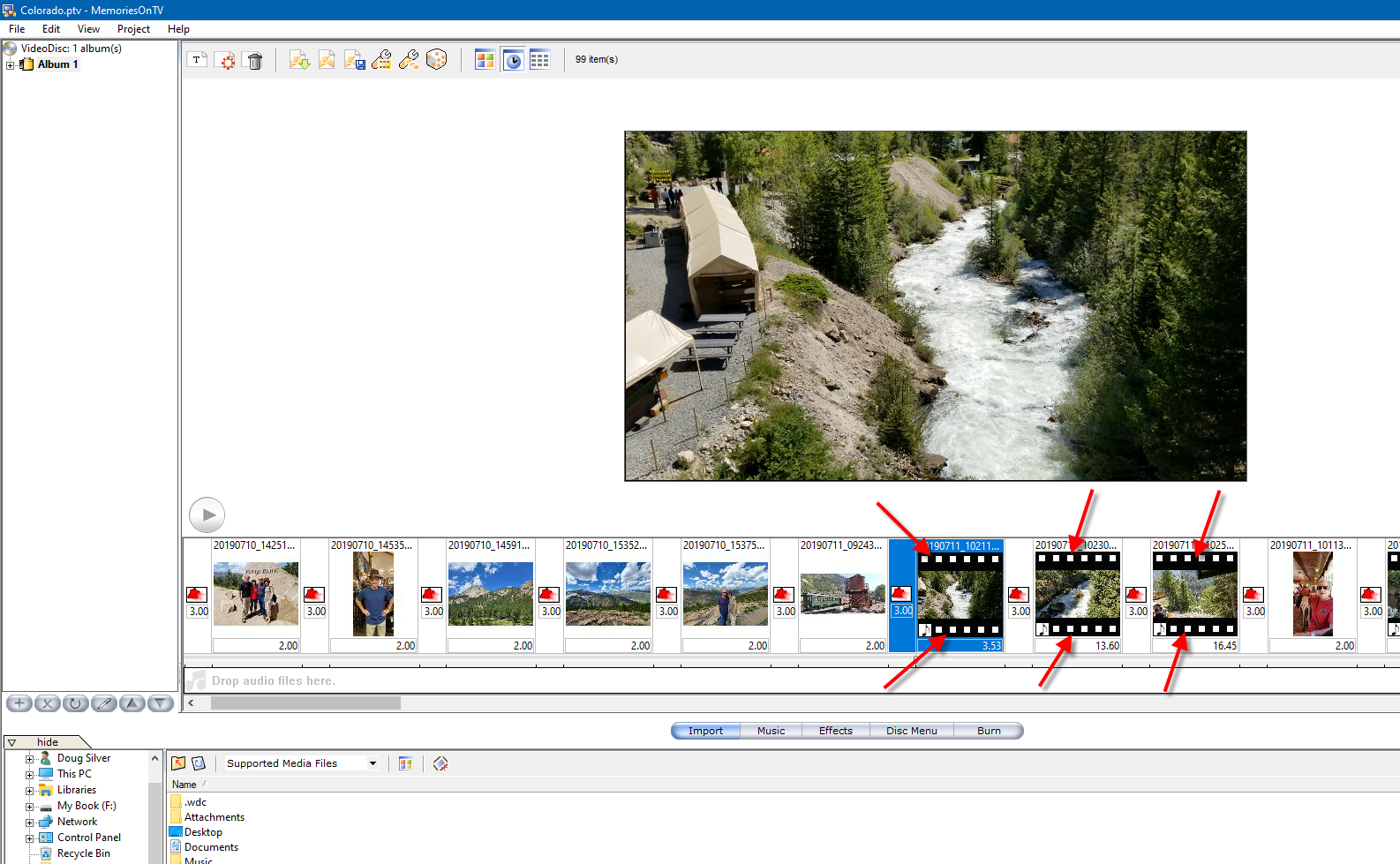The image size is (1400, 864).
Task: Click the trash can delete icon
Action: [255, 60]
